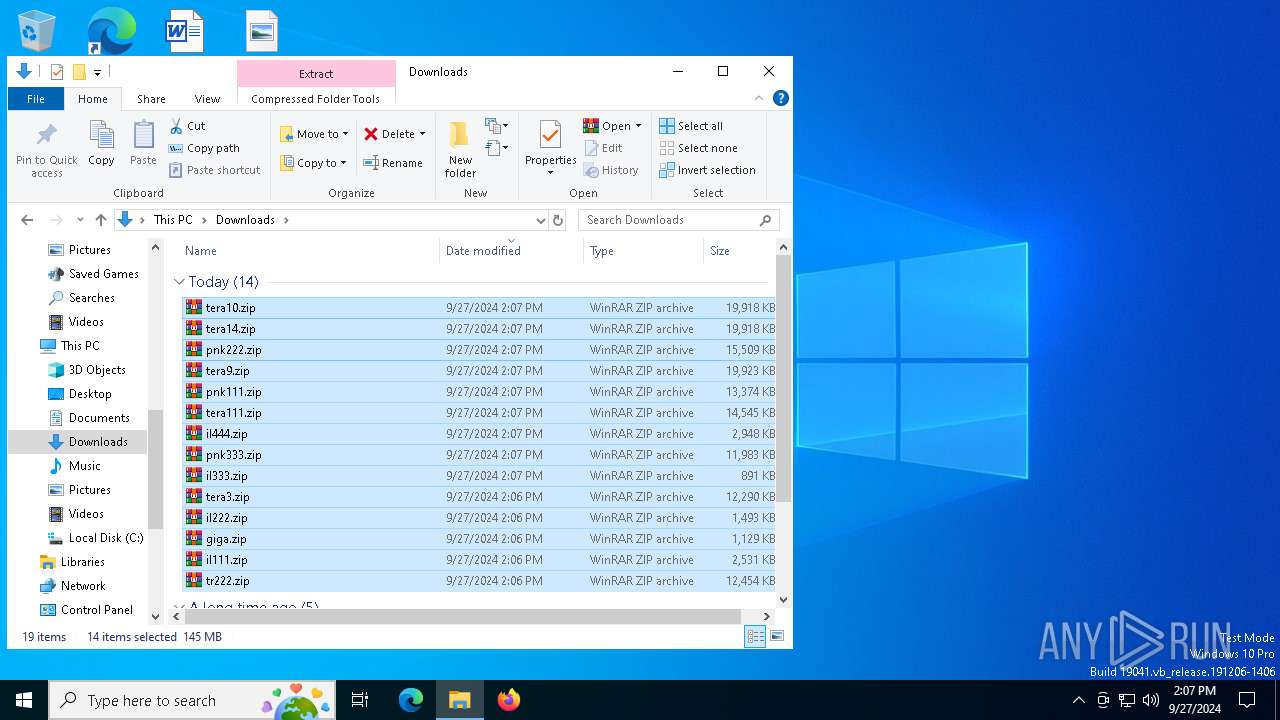This screenshot has height=720, width=1280.
Task: Switch to the View tab
Action: coord(207,99)
